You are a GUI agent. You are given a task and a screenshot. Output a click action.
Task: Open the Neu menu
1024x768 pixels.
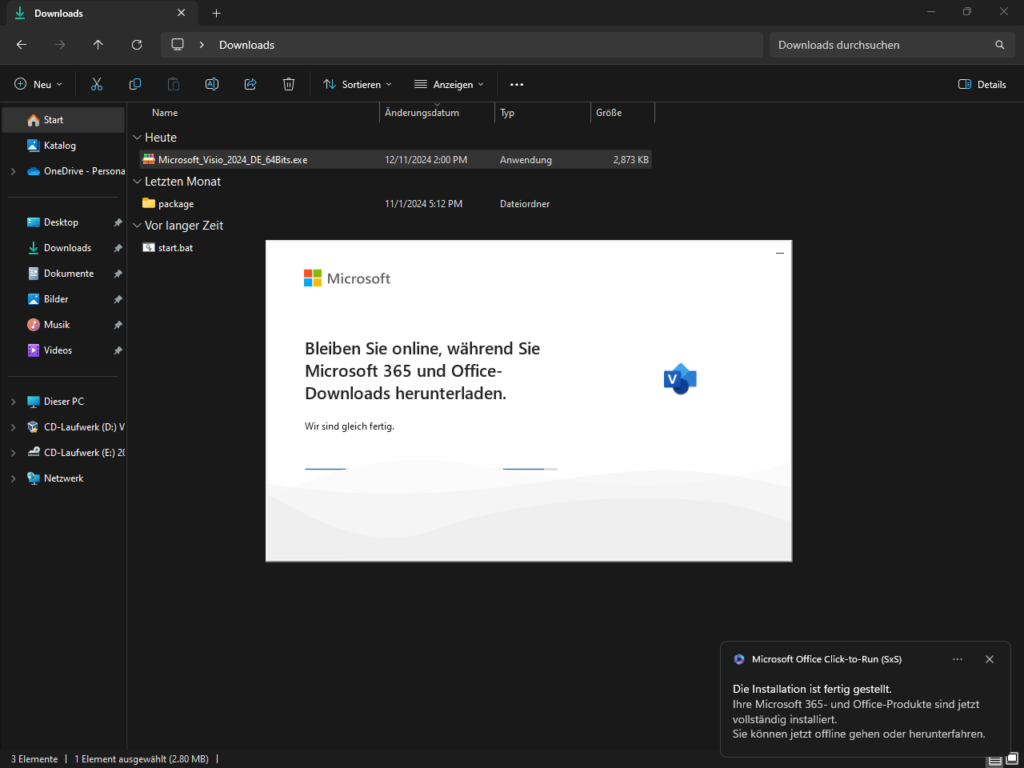point(39,85)
